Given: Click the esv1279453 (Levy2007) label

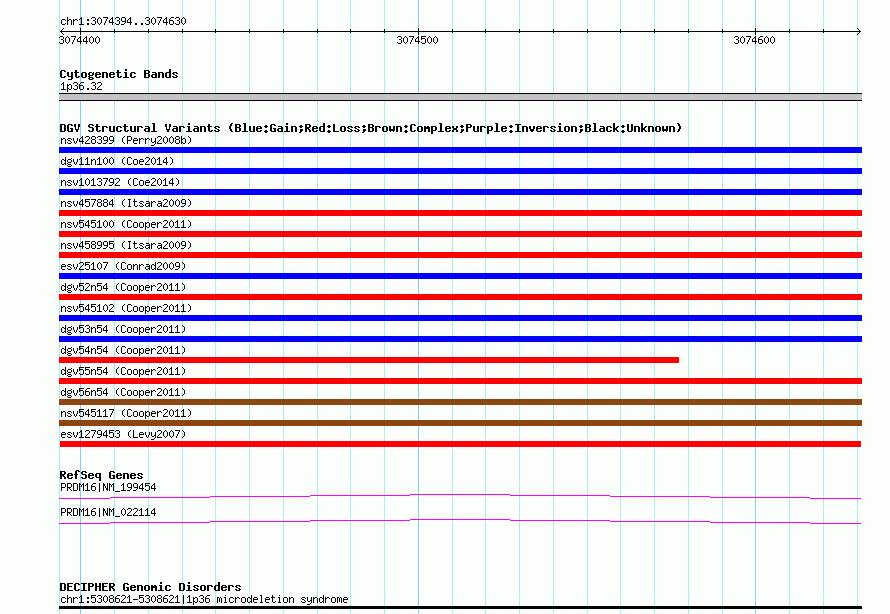Looking at the screenshot, I should coord(123,434).
